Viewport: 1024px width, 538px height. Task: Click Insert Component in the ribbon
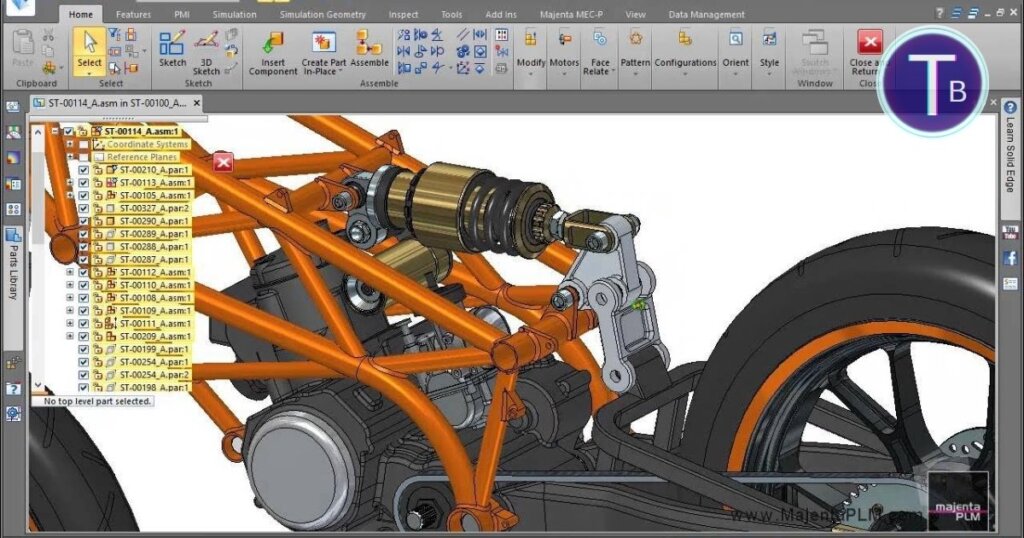(273, 50)
